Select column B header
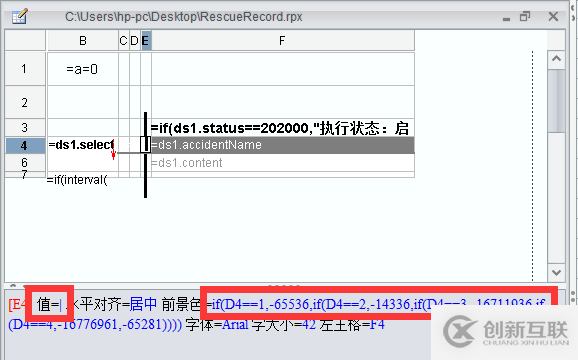Image resolution: width=578 pixels, height=360 pixels. pyautogui.click(x=83, y=41)
